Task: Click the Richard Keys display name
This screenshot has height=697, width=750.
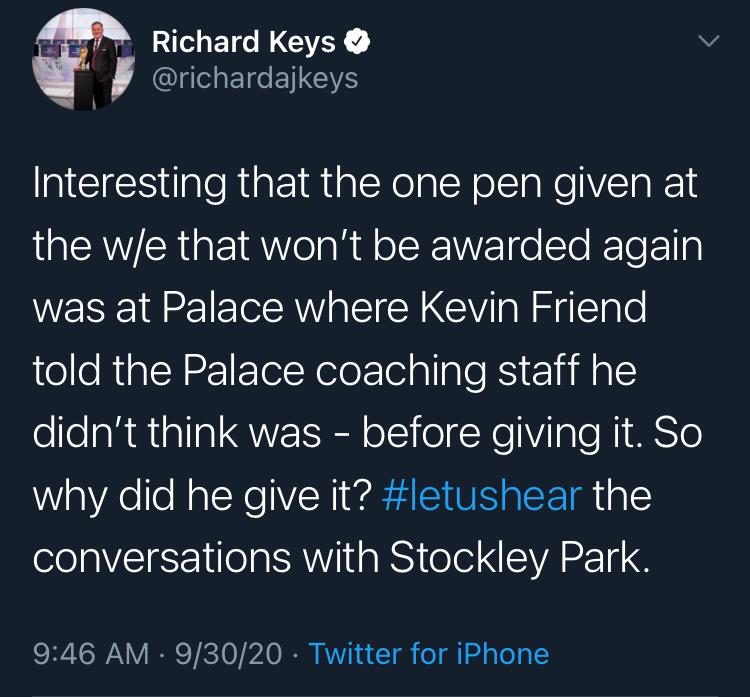Action: pos(243,41)
